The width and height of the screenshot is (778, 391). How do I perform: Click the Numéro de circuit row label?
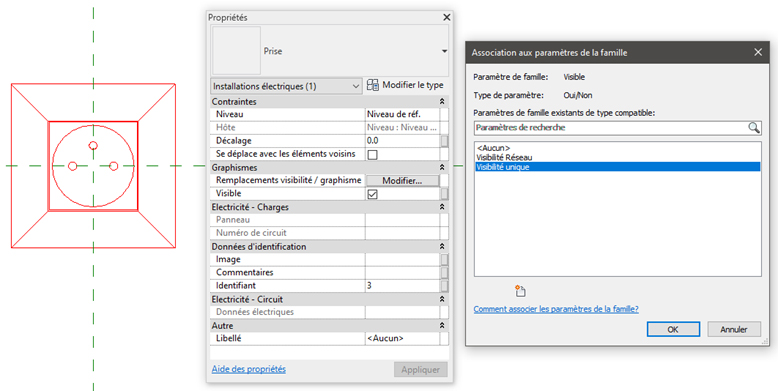pos(251,233)
